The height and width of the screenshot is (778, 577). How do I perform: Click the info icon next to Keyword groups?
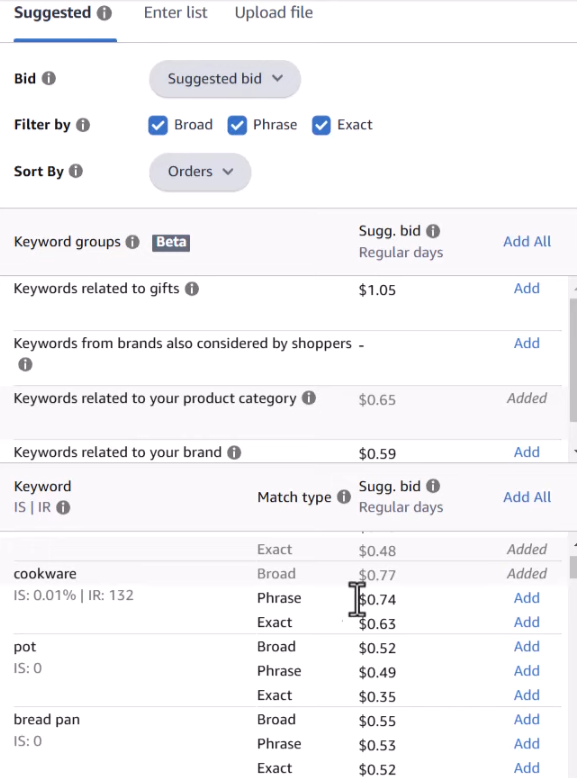(x=132, y=242)
